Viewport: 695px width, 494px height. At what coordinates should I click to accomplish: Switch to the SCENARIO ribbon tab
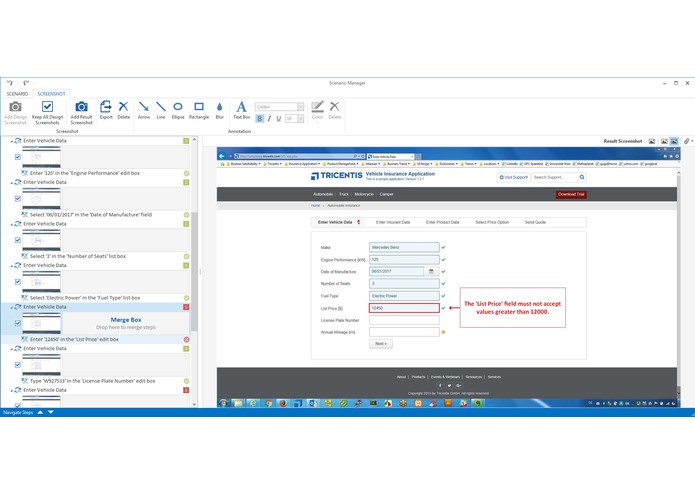(17, 94)
